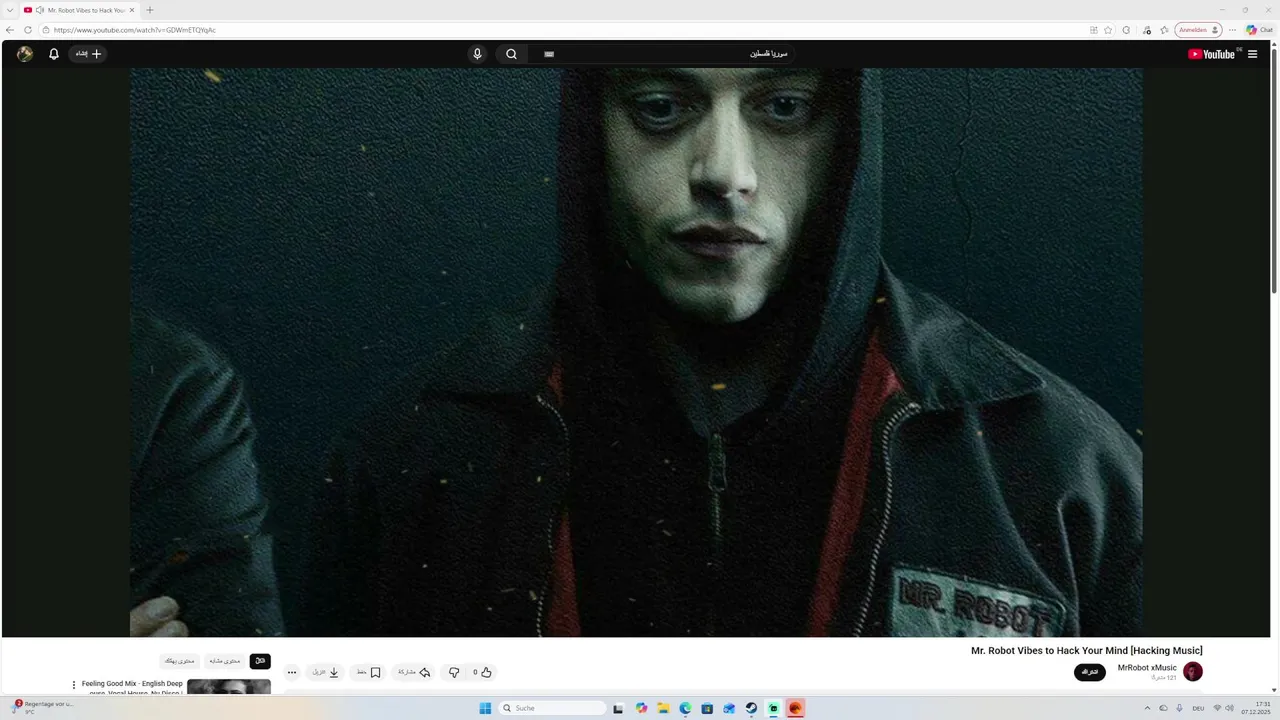Open the YouTube account avatar menu
Screen dimensions: 1280x720
pyautogui.click(x=25, y=54)
